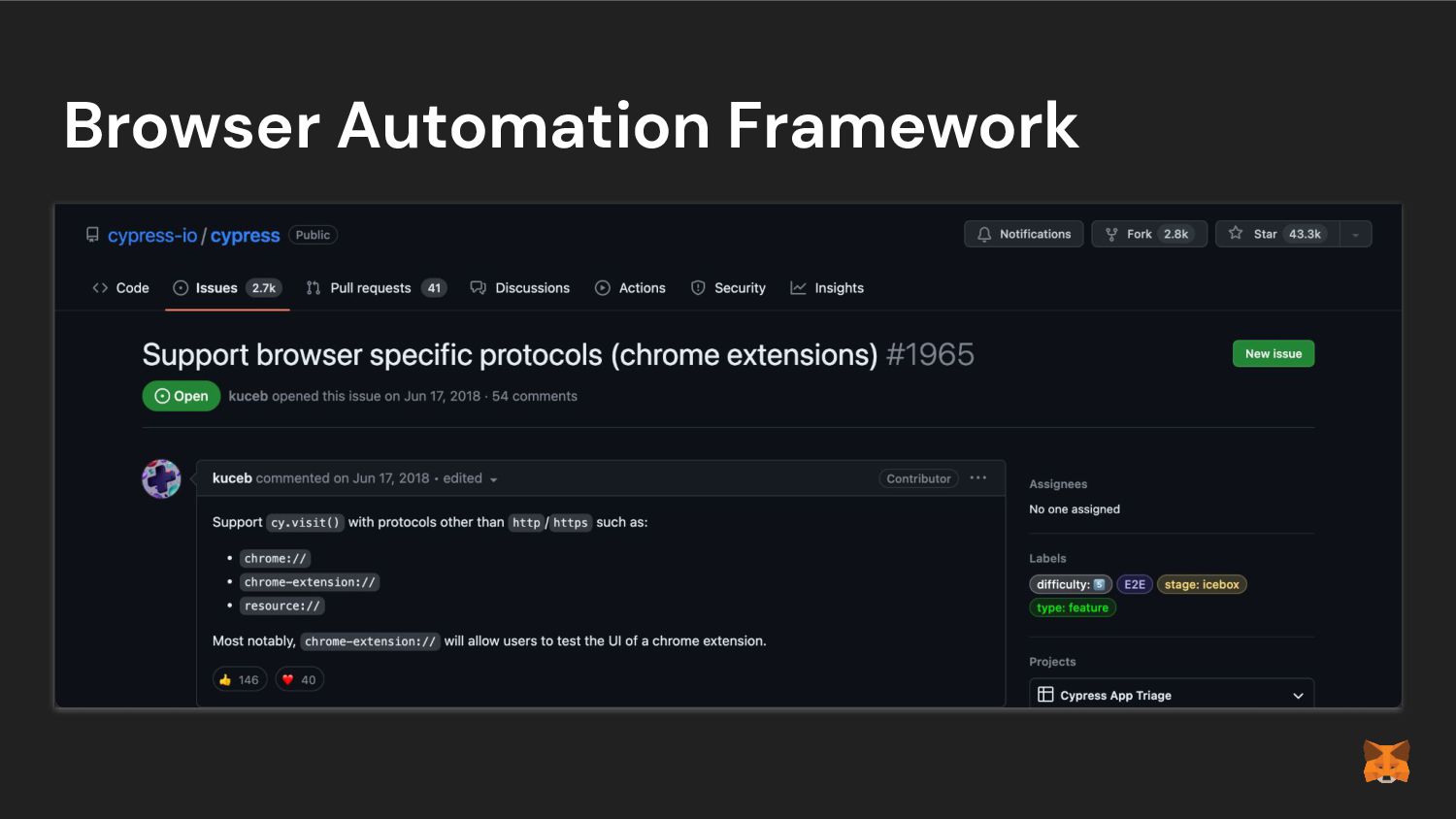Toggle the heart reaction 40

299,679
